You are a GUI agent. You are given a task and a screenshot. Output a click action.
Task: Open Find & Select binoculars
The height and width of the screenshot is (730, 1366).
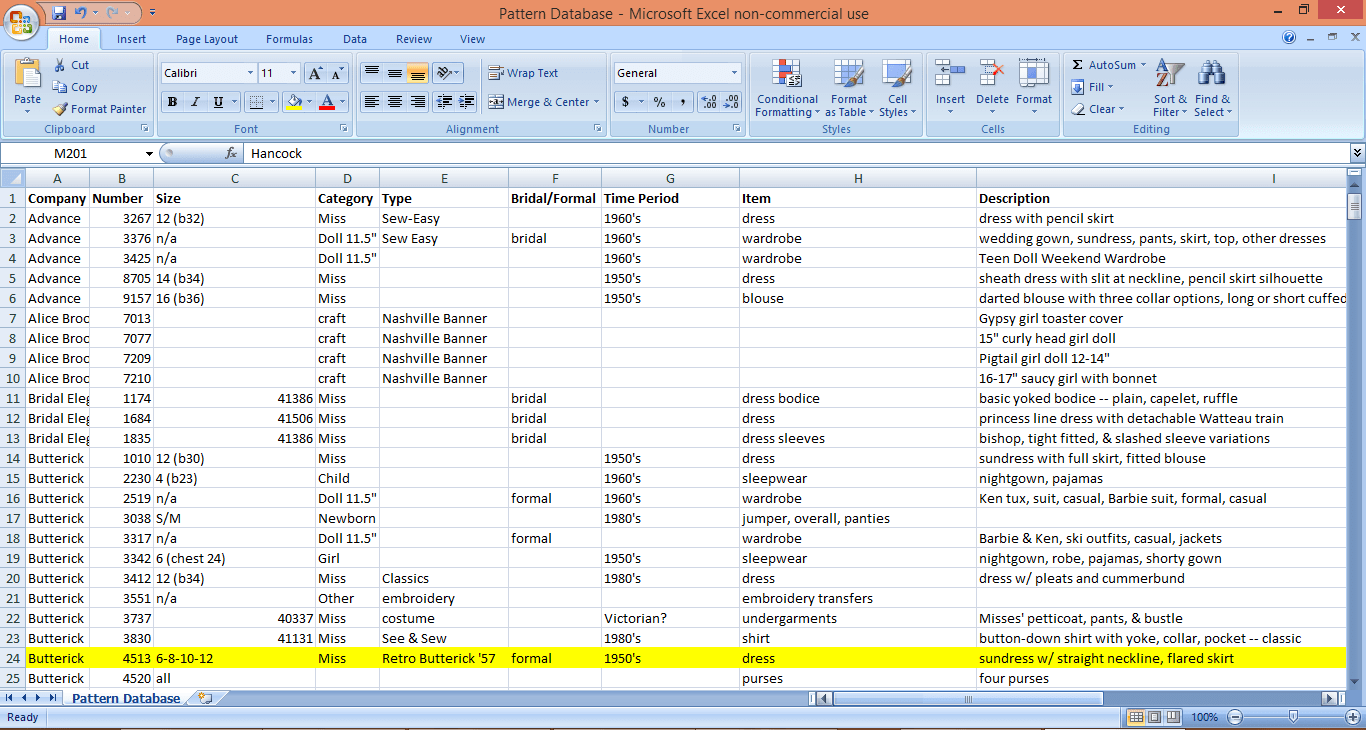1212,88
